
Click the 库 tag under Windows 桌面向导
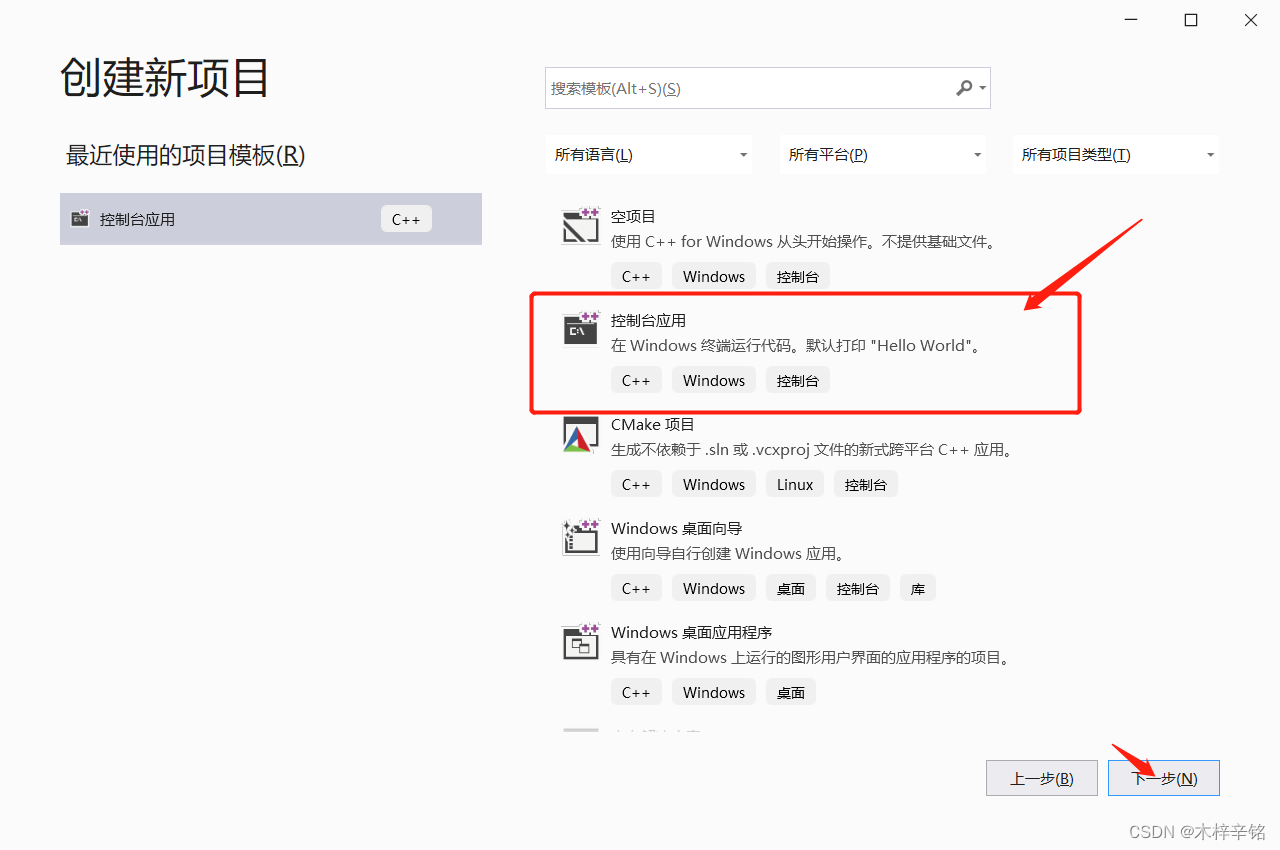pyautogui.click(x=918, y=588)
